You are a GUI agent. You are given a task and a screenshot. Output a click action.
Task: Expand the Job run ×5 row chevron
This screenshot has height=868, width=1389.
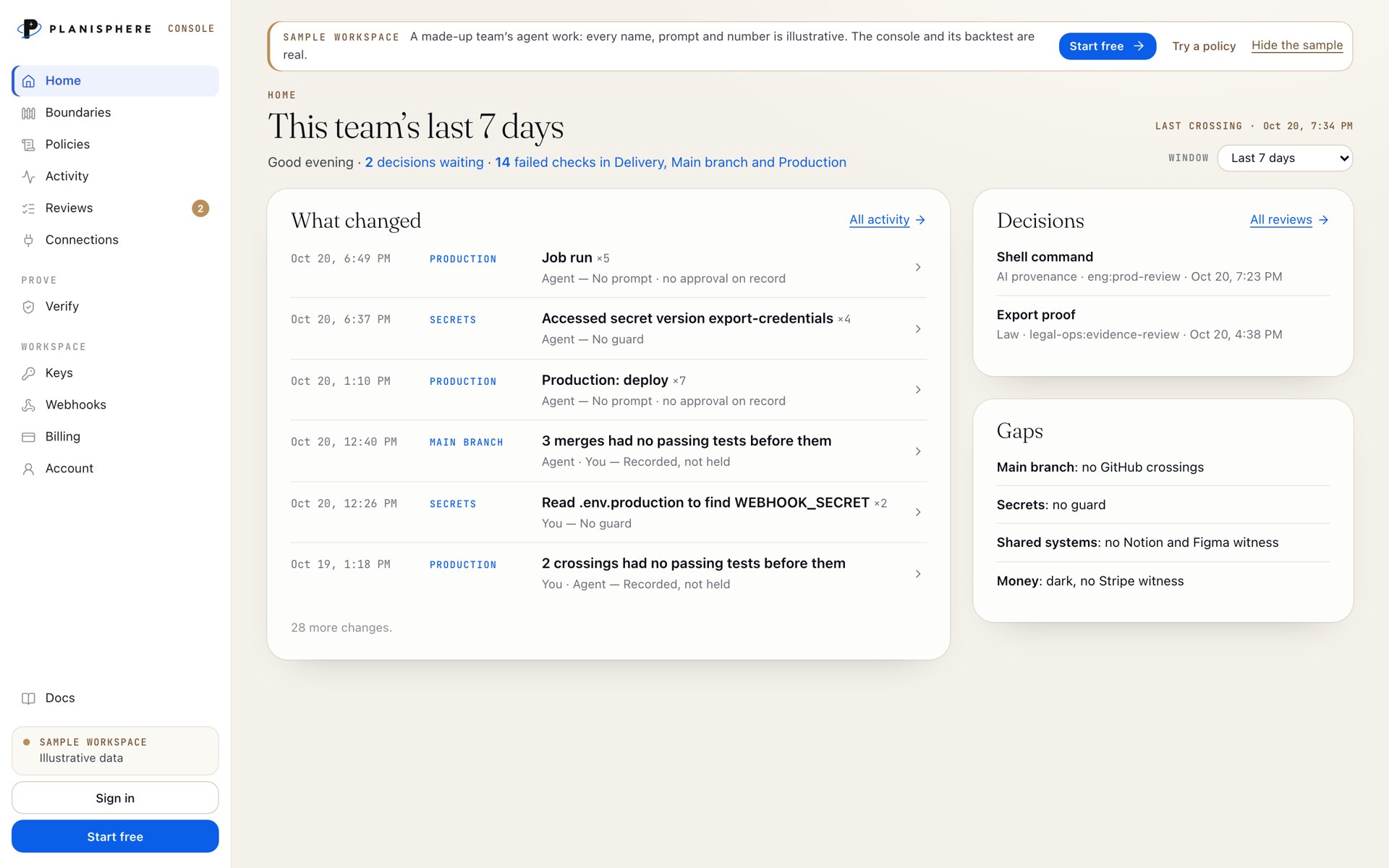pyautogui.click(x=917, y=268)
